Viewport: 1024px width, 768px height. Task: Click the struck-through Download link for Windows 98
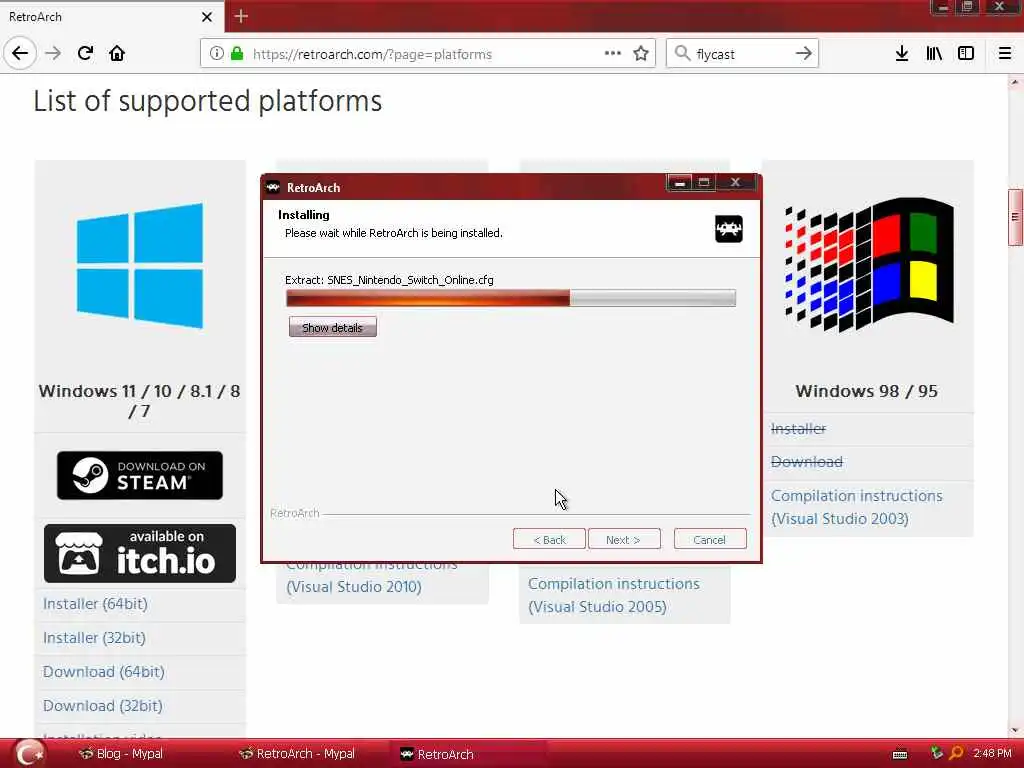[807, 462]
